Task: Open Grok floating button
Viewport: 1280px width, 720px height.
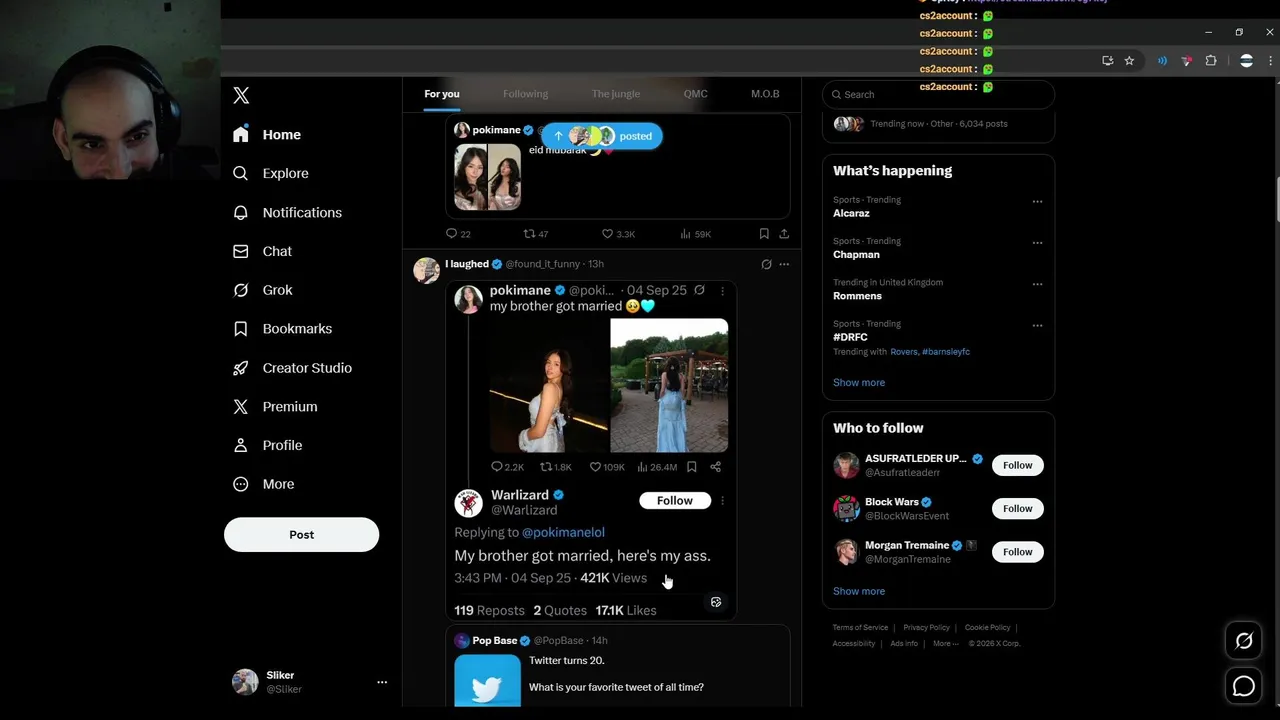Action: 1244,641
